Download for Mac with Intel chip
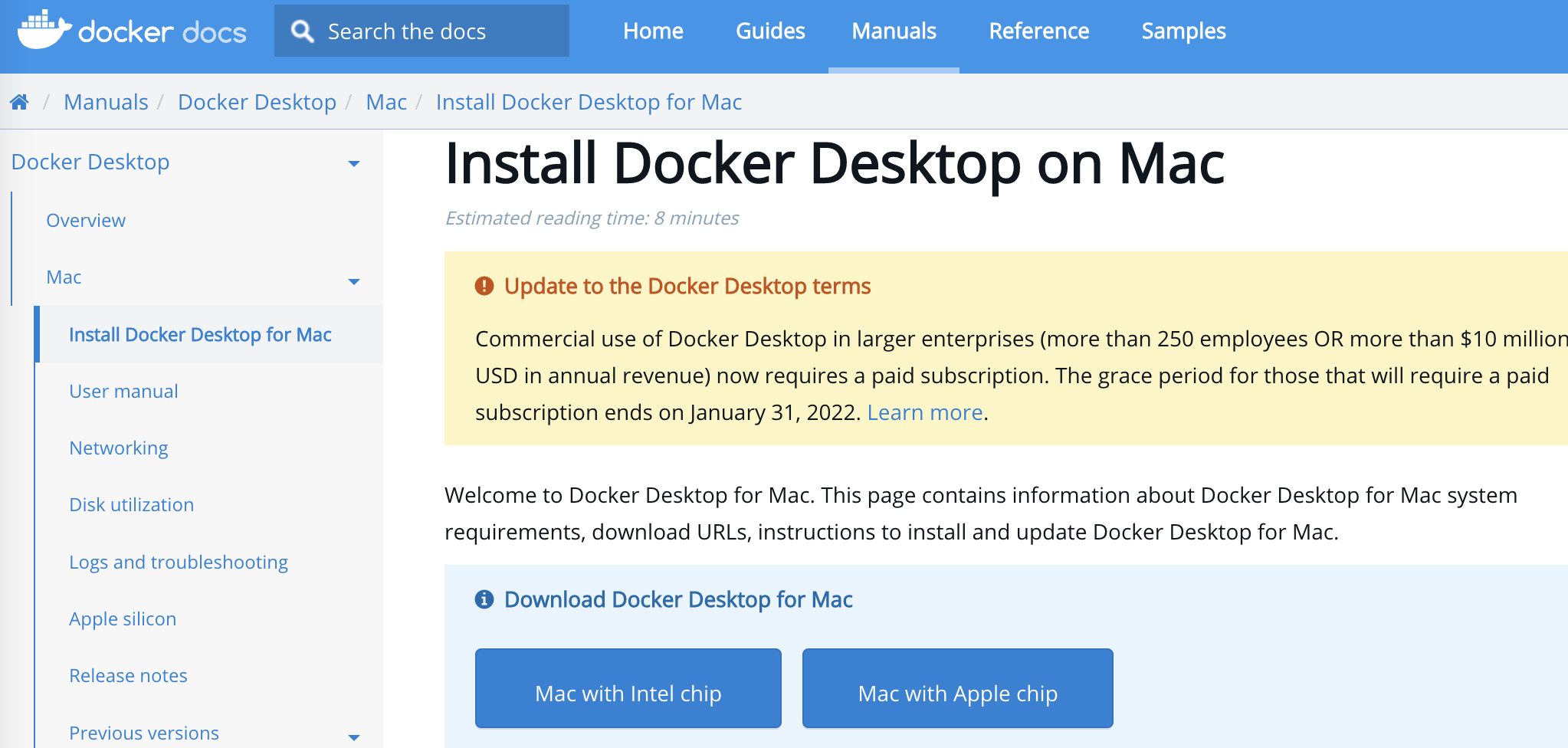The image size is (1568, 748). pos(628,688)
